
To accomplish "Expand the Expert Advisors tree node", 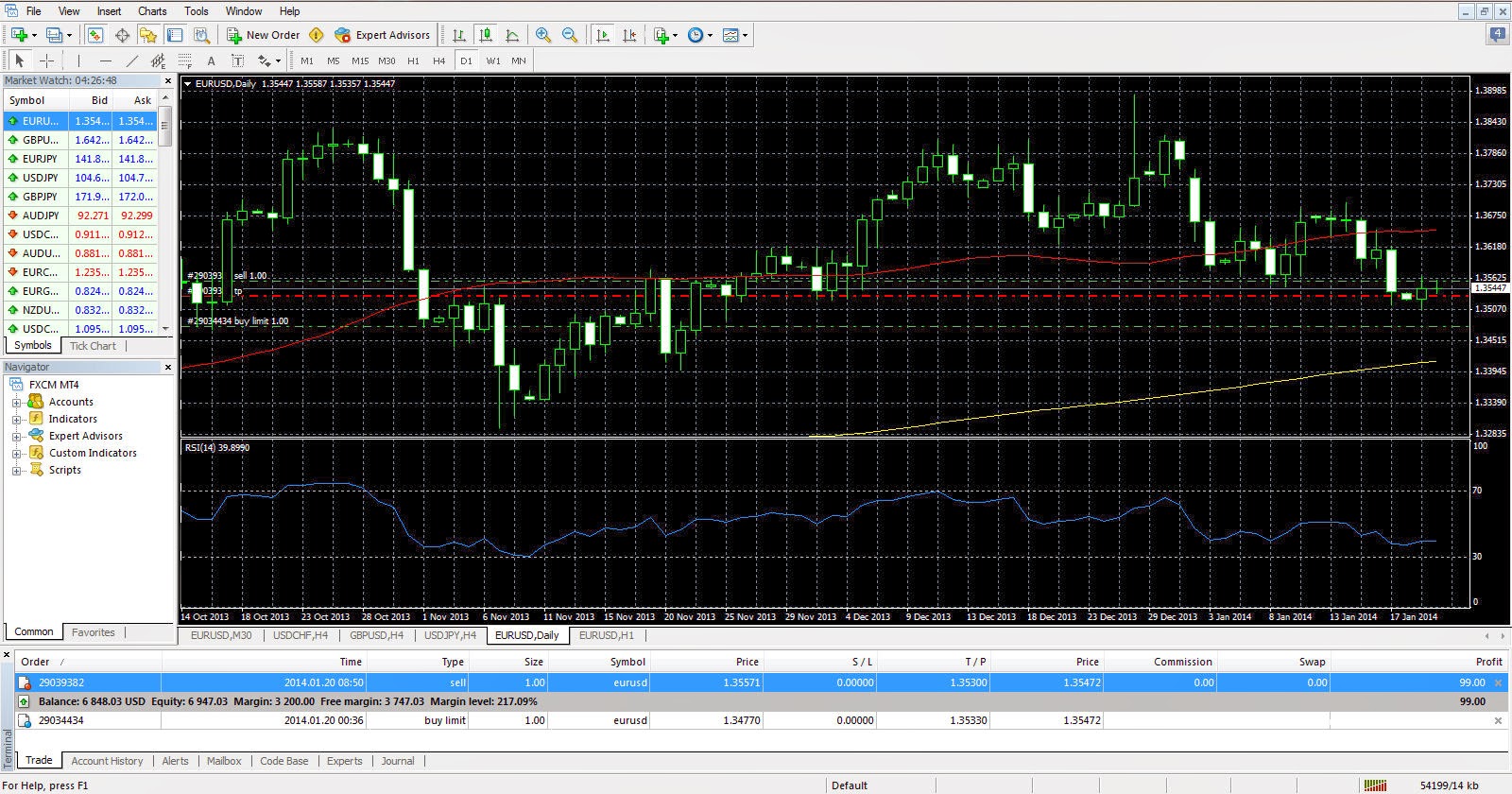I will click(16, 437).
